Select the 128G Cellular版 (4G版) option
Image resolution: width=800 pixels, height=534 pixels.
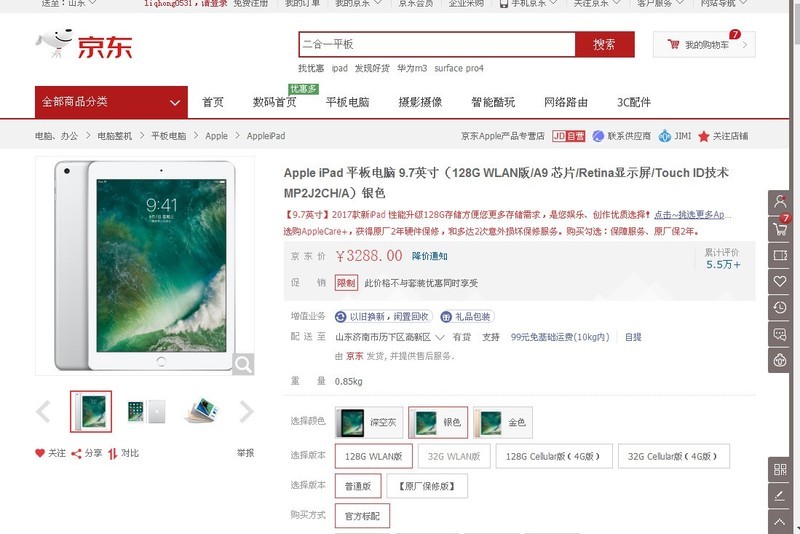point(554,456)
